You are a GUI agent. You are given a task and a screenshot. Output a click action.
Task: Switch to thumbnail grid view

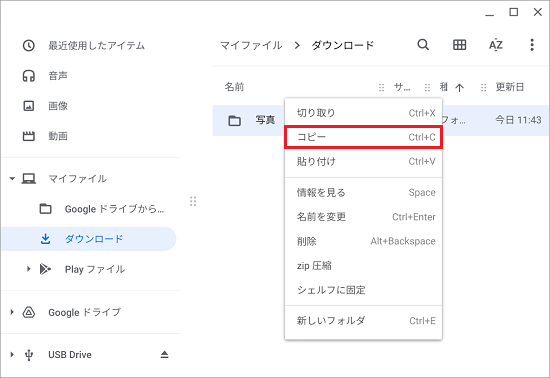(x=459, y=45)
